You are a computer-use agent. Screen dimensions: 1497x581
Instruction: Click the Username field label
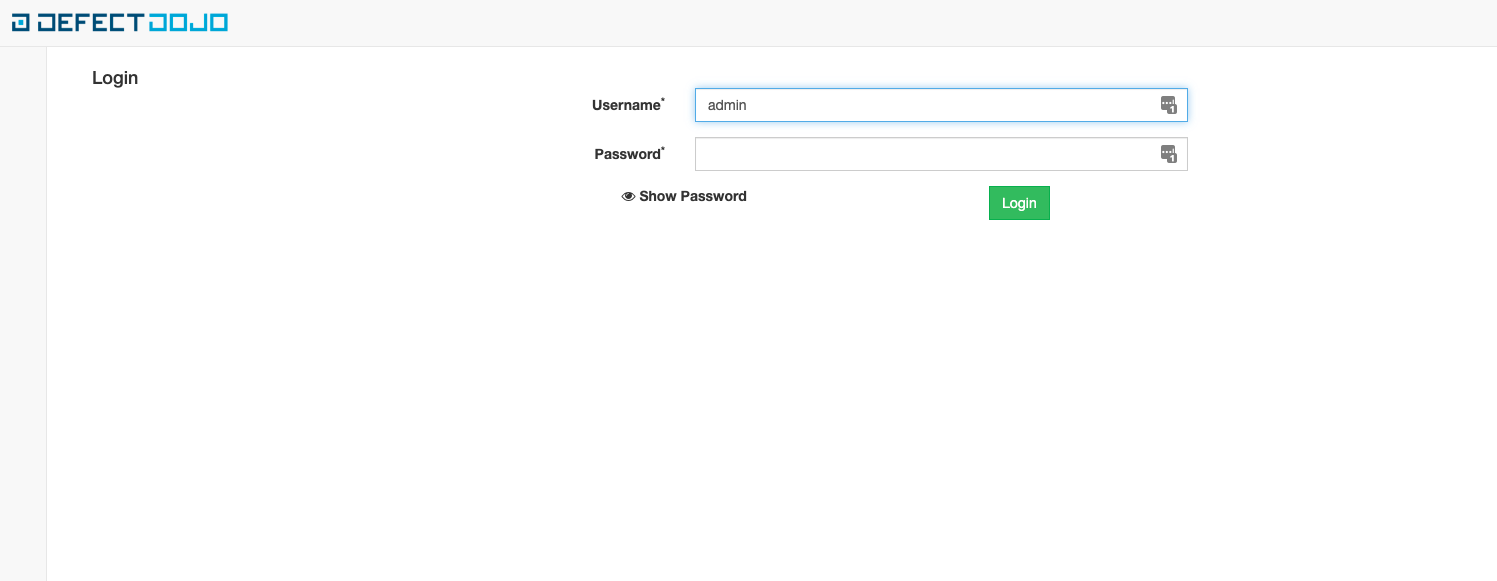[x=625, y=104]
